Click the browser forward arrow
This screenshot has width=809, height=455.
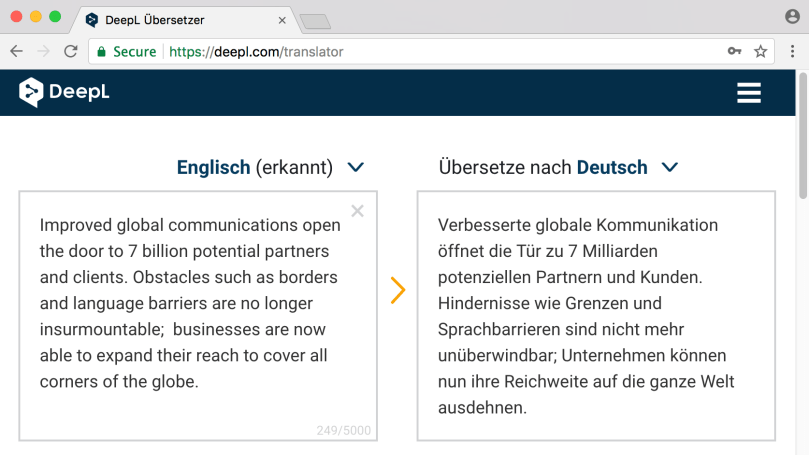pyautogui.click(x=43, y=51)
